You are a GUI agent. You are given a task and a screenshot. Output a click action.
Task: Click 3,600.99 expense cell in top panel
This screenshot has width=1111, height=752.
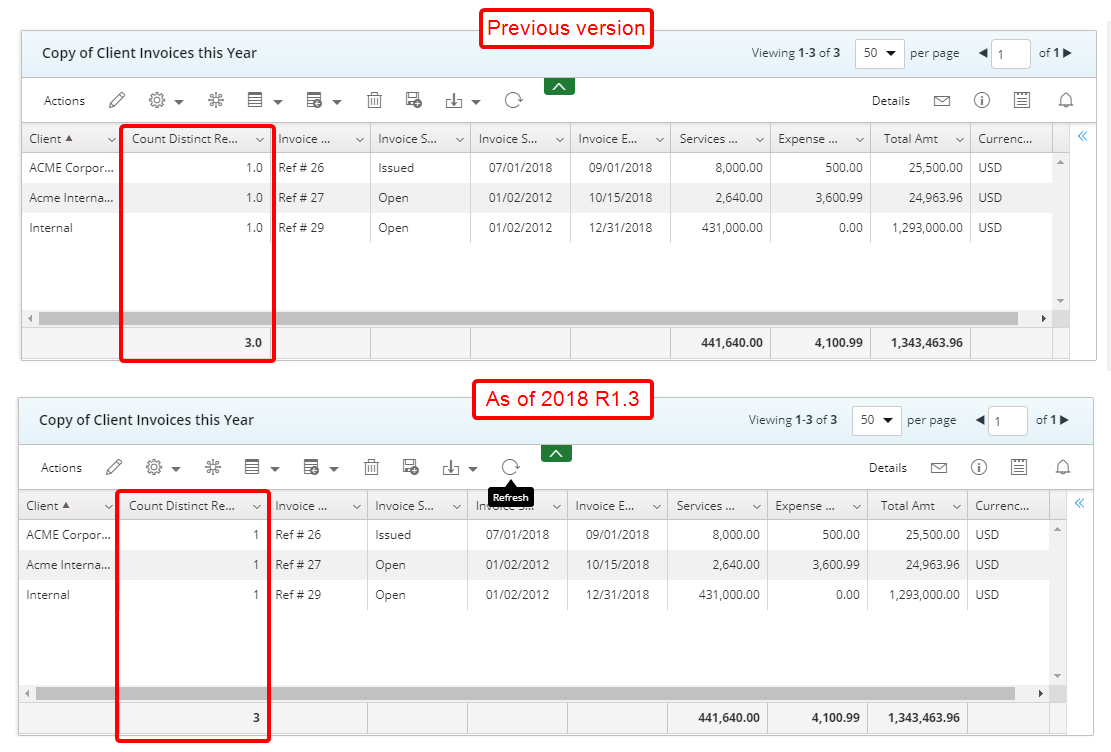[839, 198]
